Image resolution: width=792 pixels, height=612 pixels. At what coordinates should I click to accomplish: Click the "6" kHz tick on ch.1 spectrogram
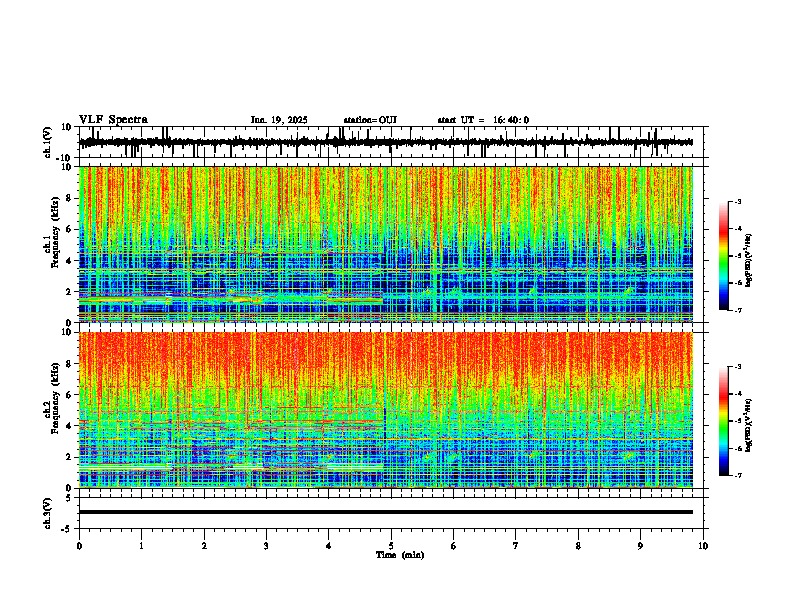69,229
